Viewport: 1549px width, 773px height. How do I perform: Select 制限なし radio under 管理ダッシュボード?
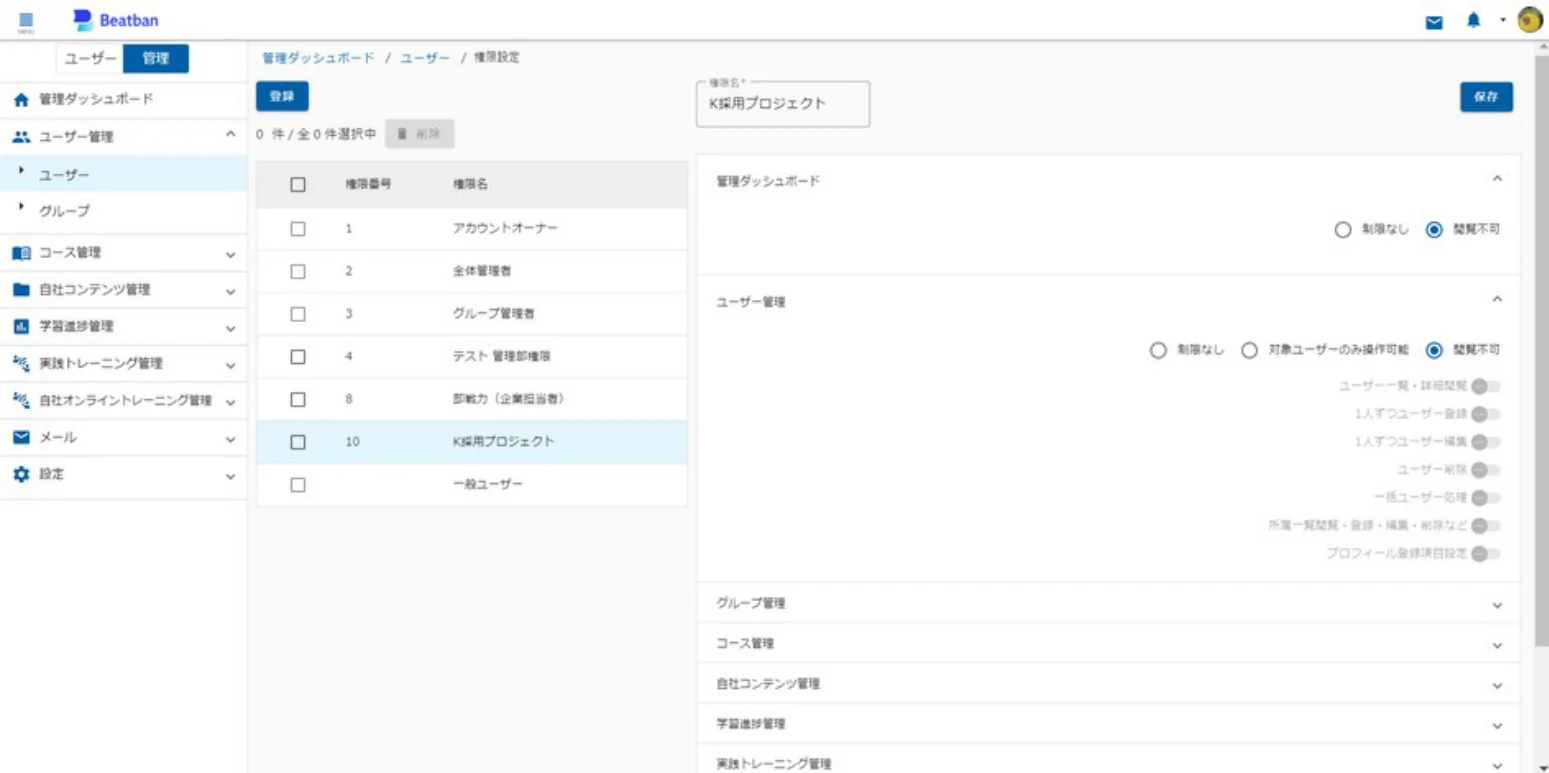pyautogui.click(x=1343, y=230)
